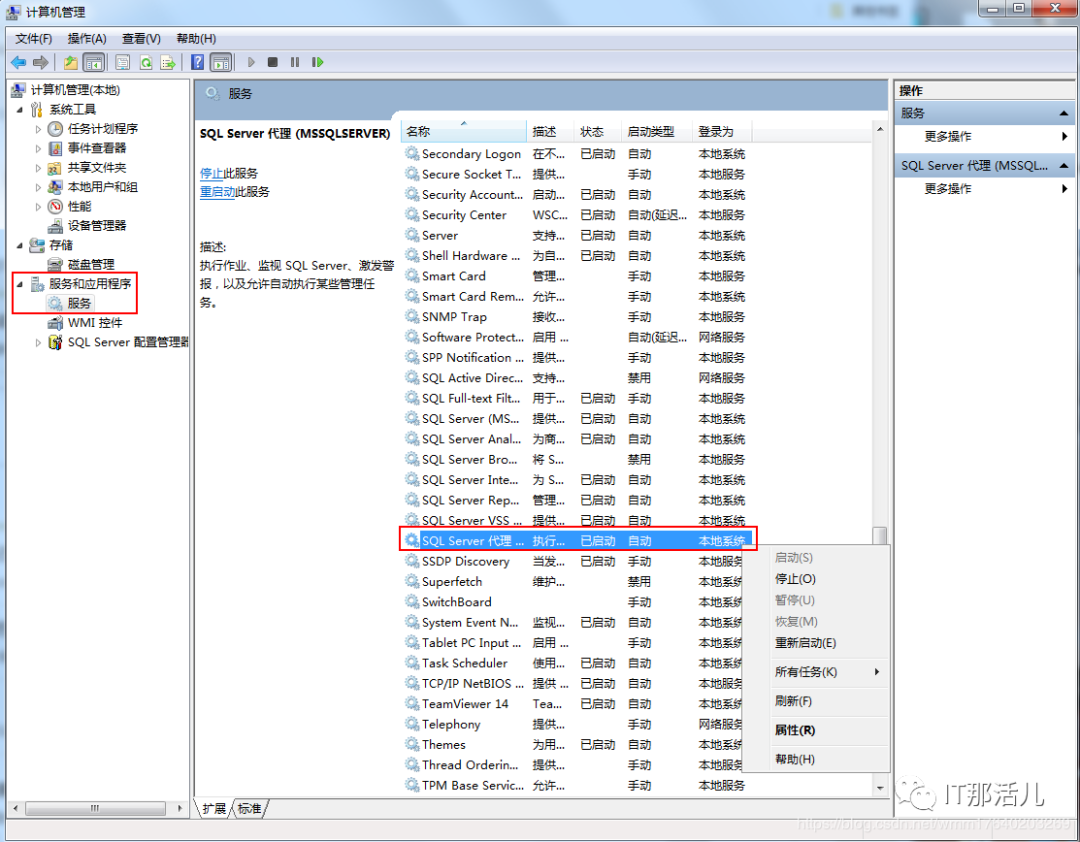This screenshot has height=842, width=1080.
Task: Collapse the 系统工具 tree node
Action: point(19,110)
